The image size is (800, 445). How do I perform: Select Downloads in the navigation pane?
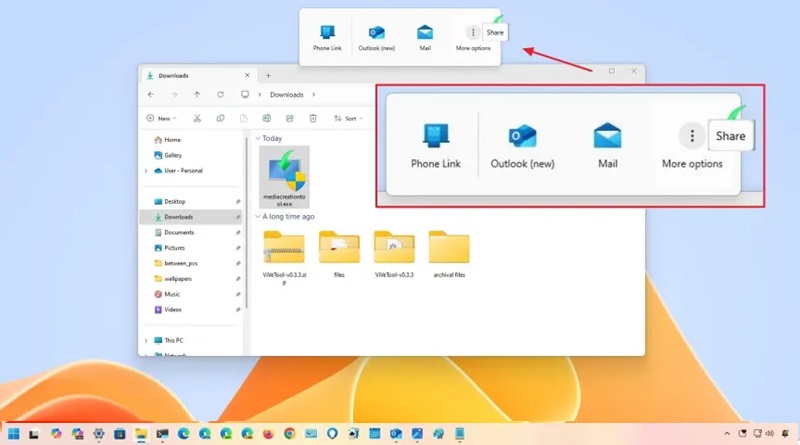tap(192, 217)
